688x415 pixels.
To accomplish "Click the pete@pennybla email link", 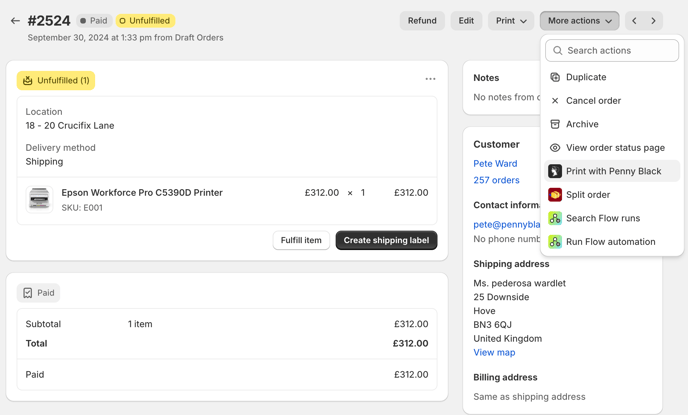I will tap(507, 225).
